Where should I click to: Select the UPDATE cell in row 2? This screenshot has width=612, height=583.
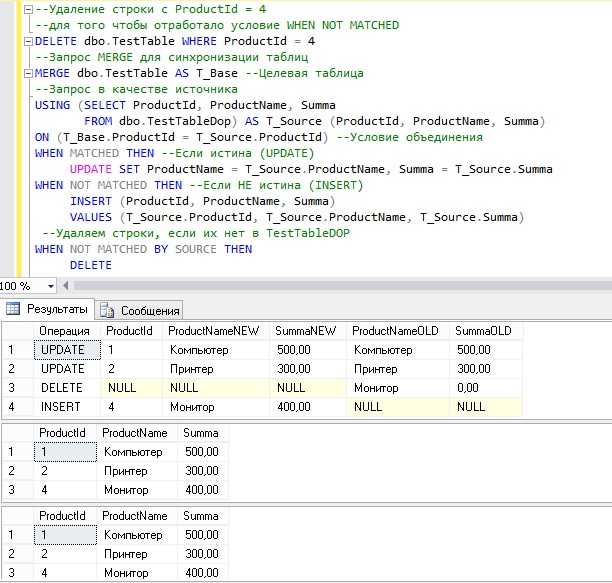coord(67,369)
